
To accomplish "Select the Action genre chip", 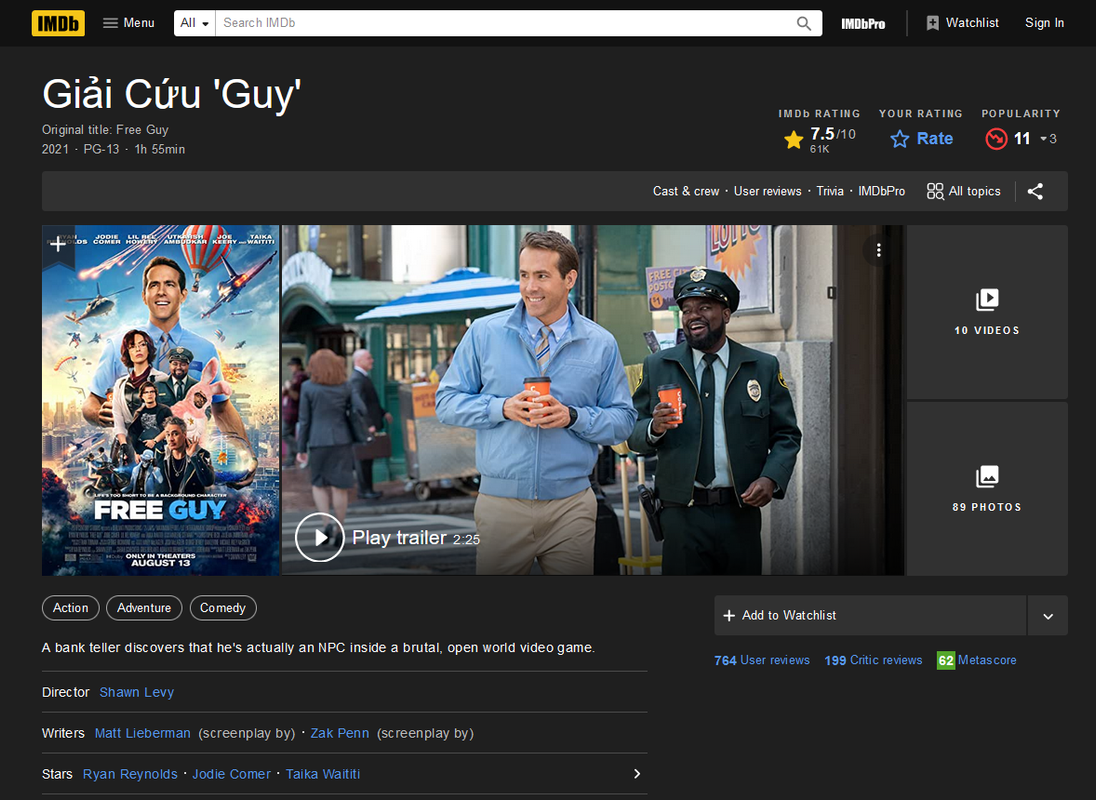I will point(71,608).
